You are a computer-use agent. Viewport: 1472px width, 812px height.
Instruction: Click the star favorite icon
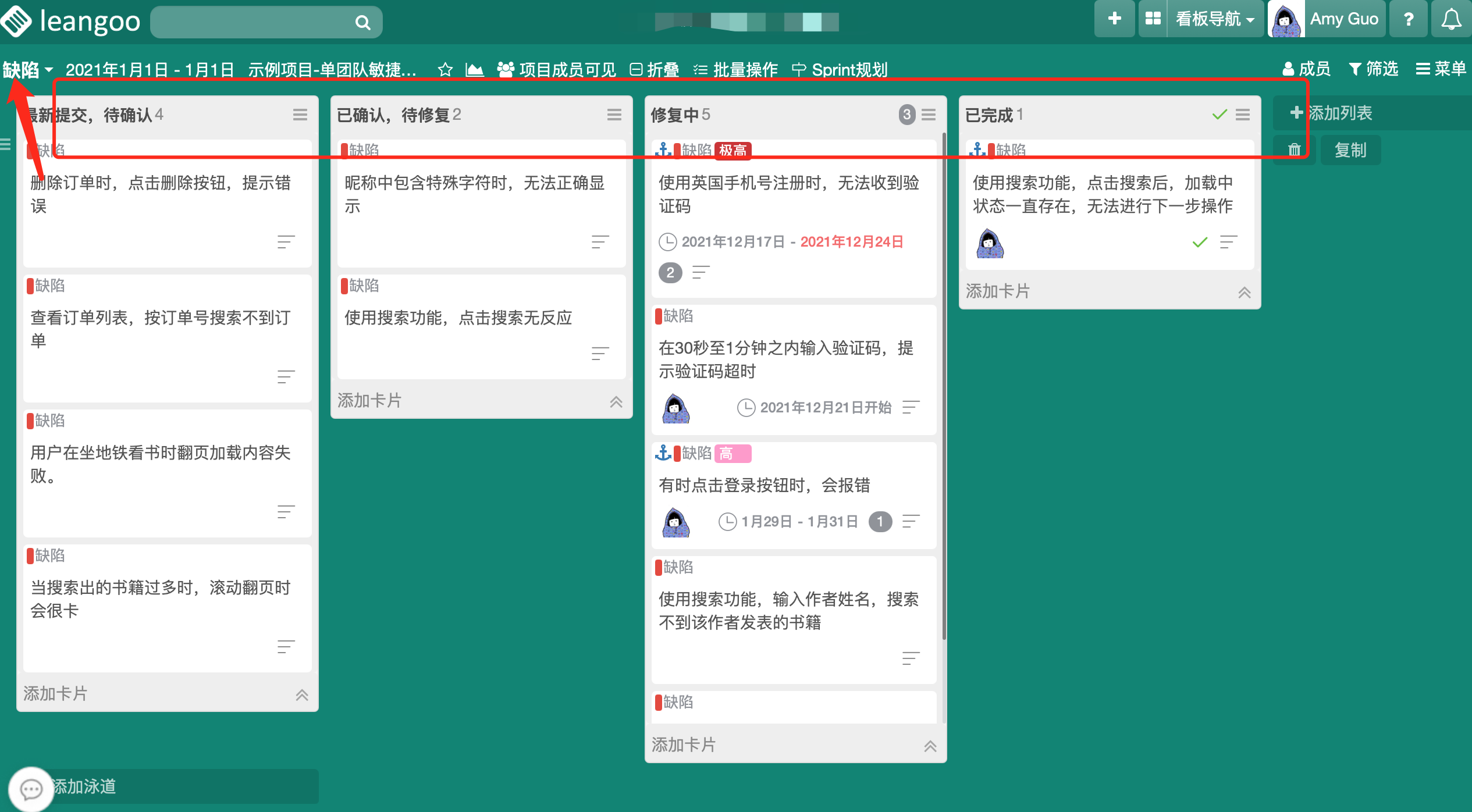(445, 70)
